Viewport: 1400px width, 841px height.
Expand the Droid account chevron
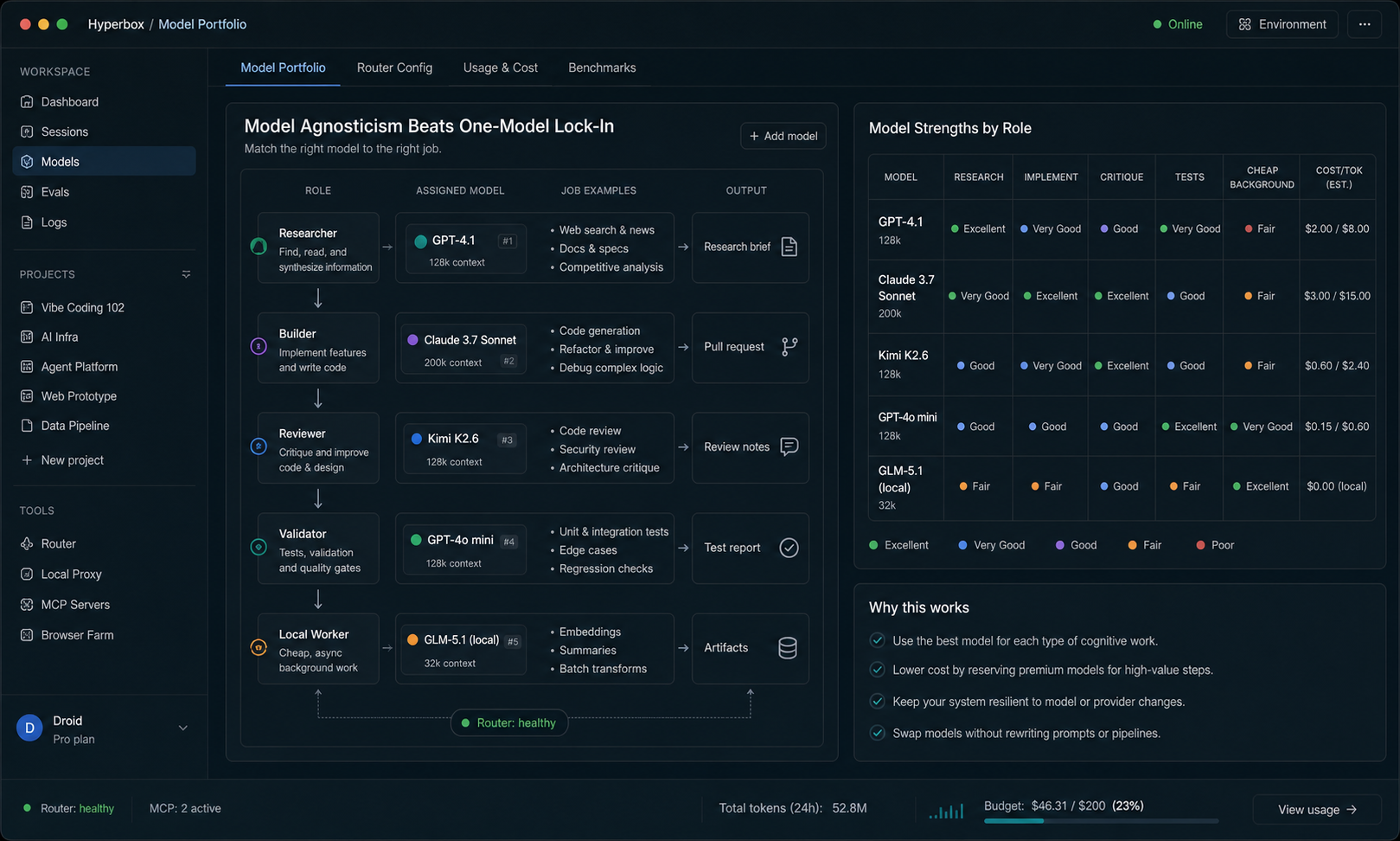pos(183,729)
